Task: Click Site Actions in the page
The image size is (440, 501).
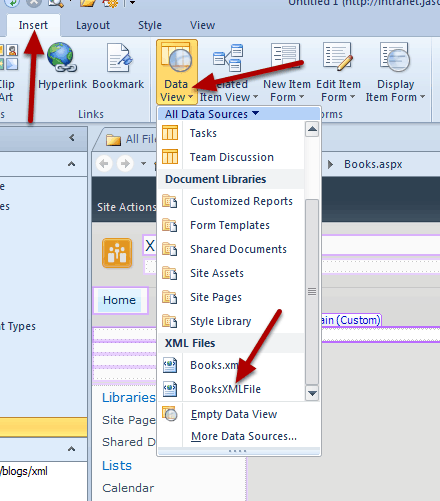Action: coord(126,207)
